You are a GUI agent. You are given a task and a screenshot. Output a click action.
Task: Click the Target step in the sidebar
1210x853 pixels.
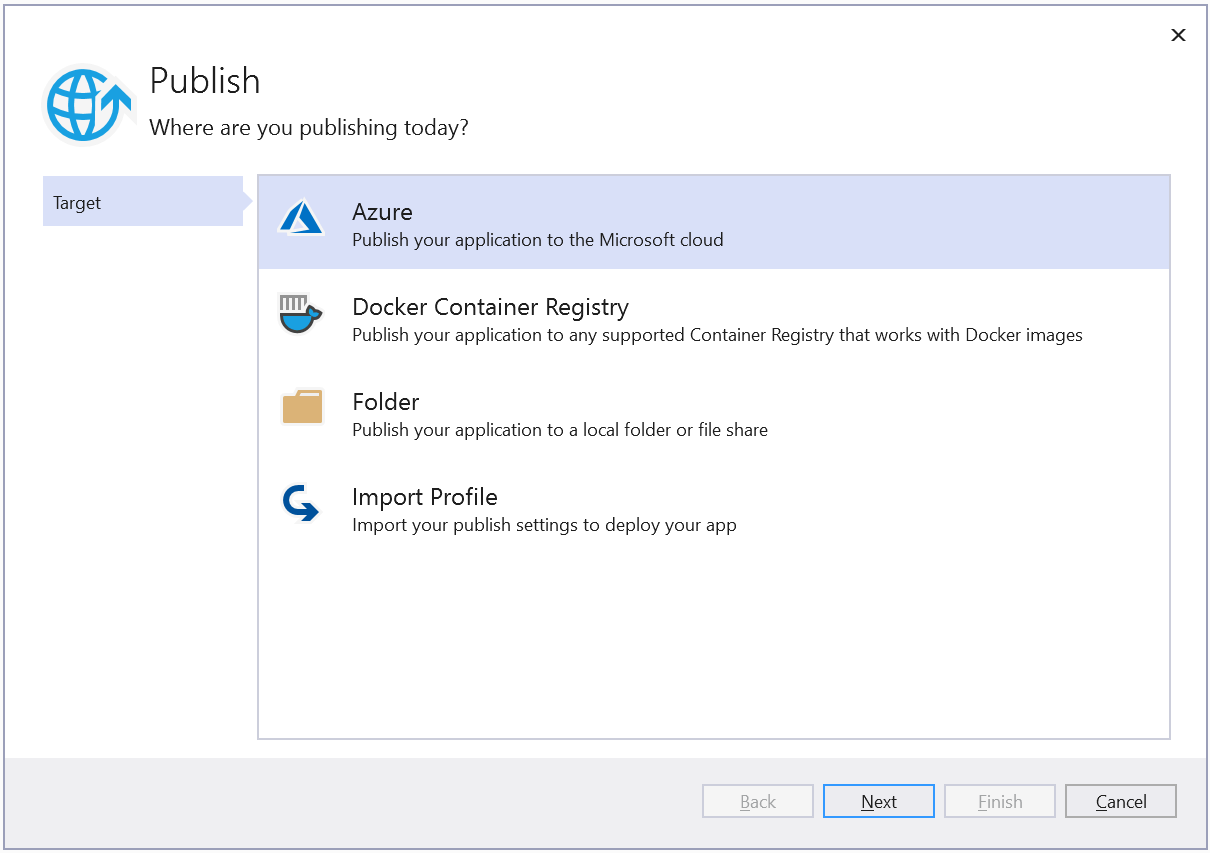click(x=77, y=201)
